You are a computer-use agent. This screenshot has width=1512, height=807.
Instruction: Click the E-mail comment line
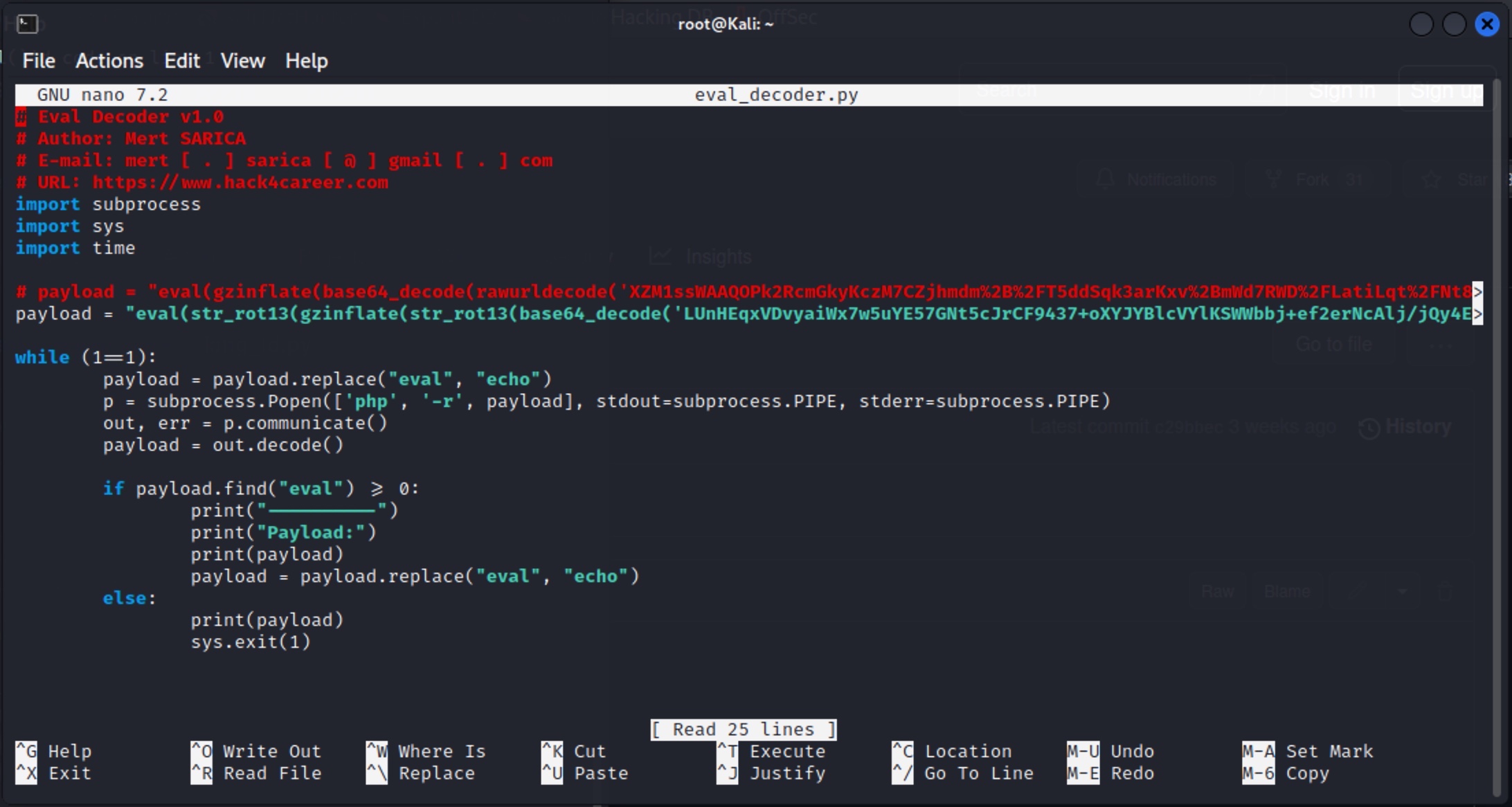point(285,161)
